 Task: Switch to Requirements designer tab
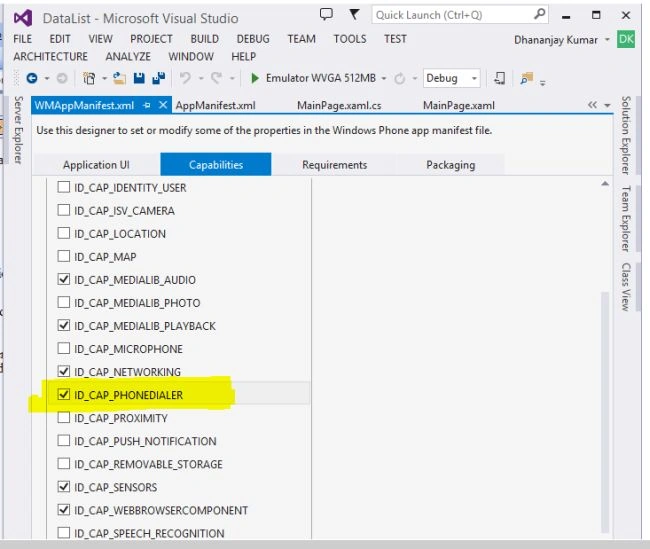tap(334, 165)
